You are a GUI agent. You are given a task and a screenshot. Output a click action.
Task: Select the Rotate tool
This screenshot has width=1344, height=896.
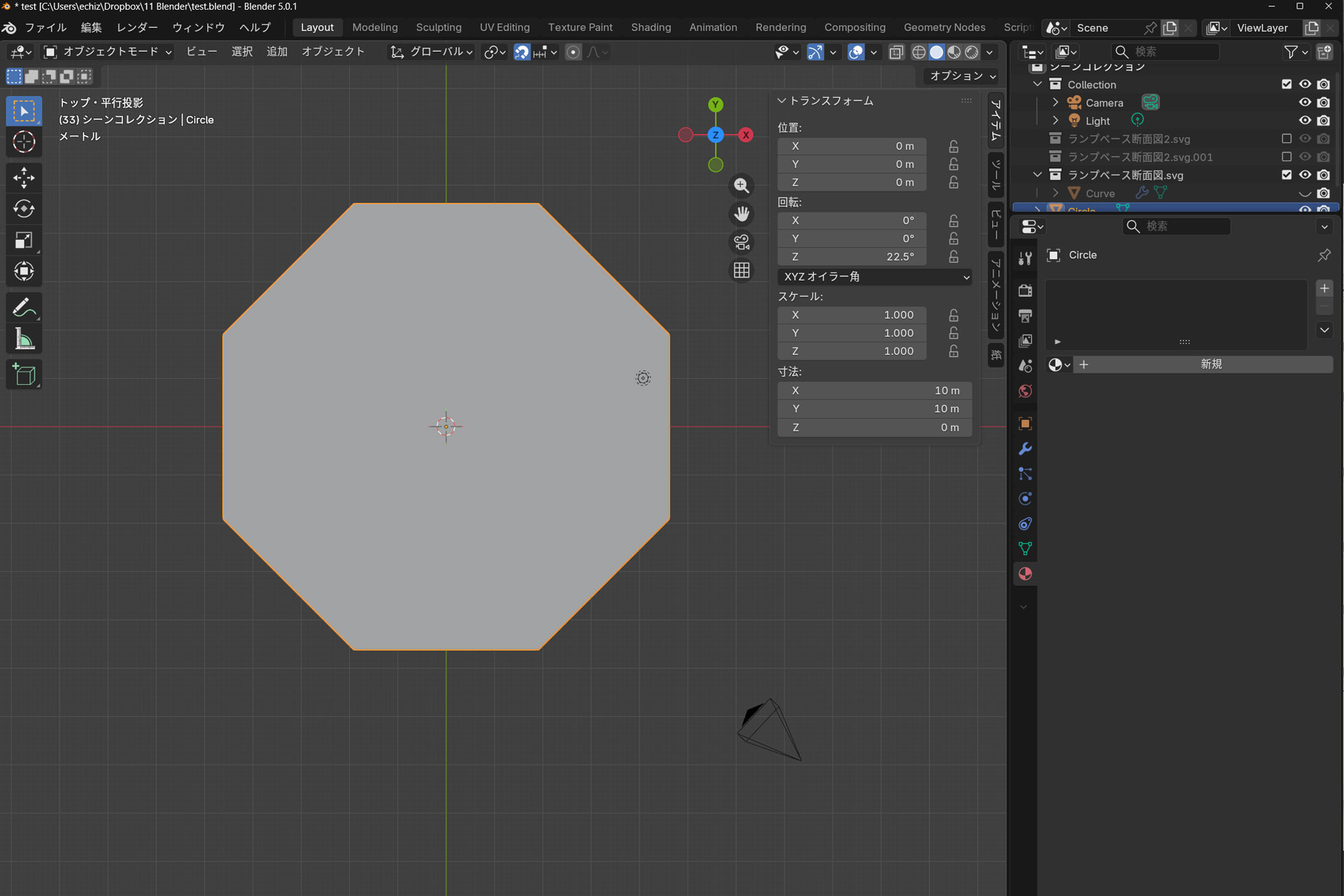tap(24, 209)
